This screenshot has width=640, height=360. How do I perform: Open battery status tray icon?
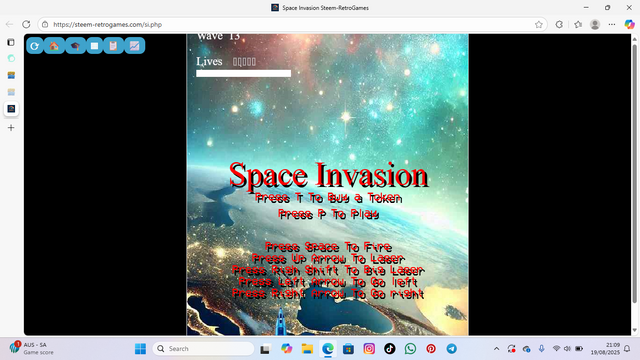[x=579, y=349]
